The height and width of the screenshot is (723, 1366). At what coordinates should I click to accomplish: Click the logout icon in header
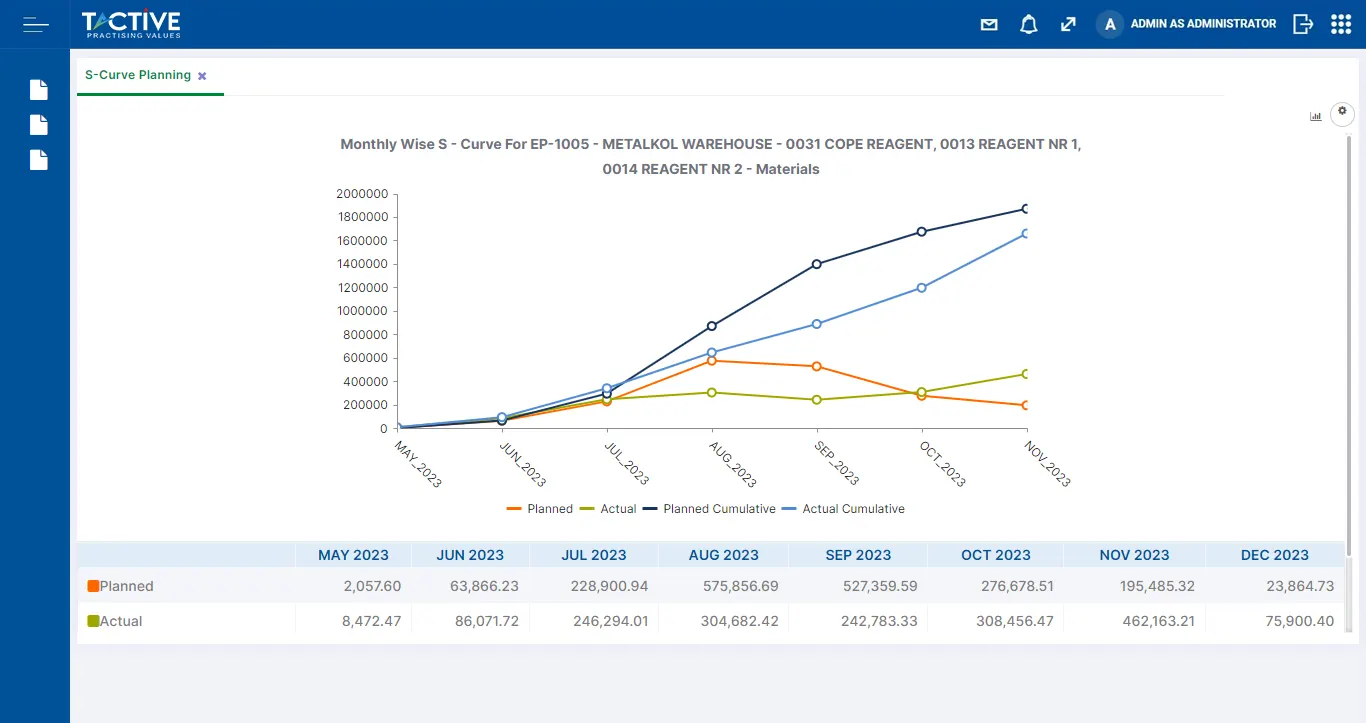pyautogui.click(x=1302, y=24)
